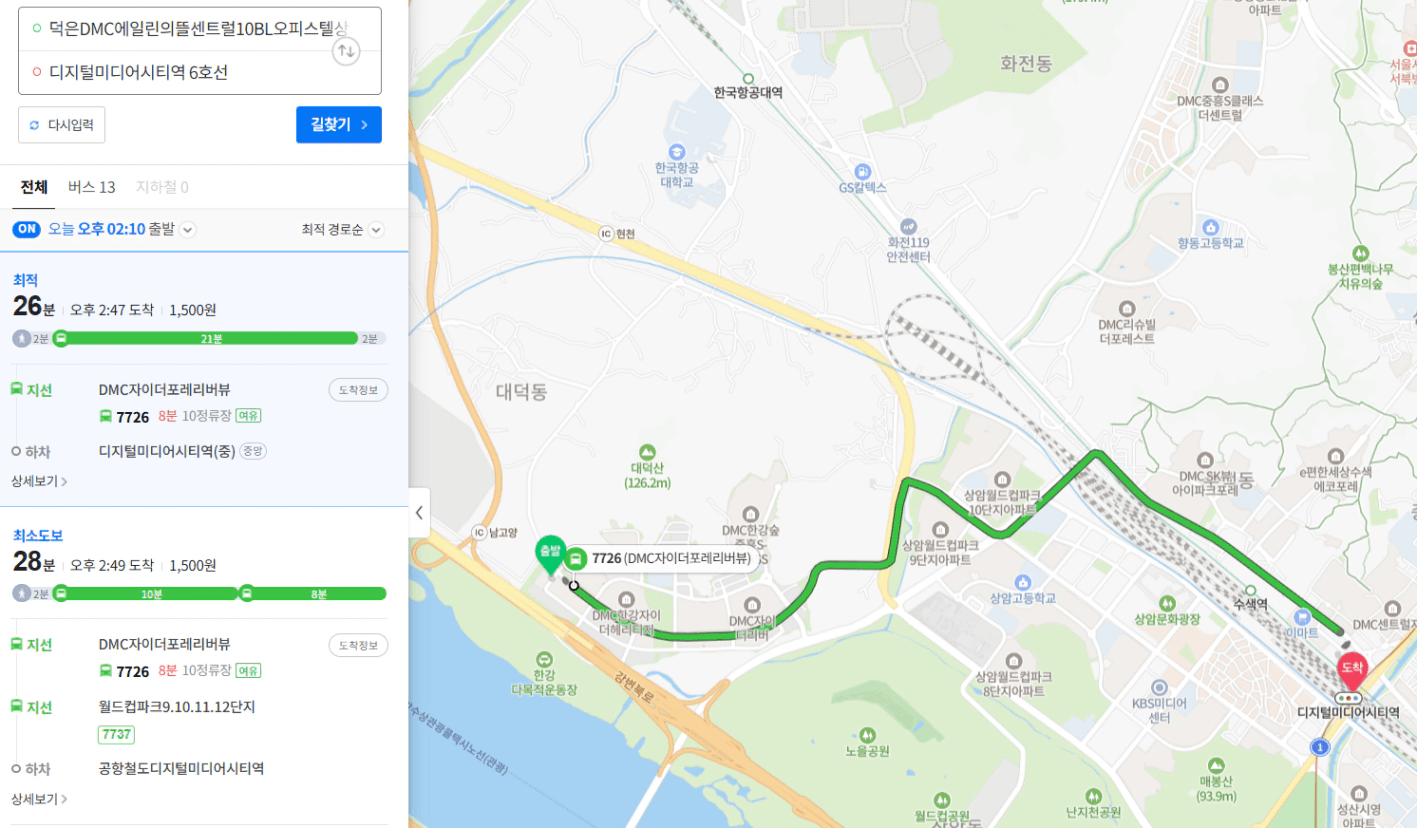Expand 상세보기 for the 최적 route
Image resolution: width=1417 pixels, height=828 pixels.
[39, 481]
